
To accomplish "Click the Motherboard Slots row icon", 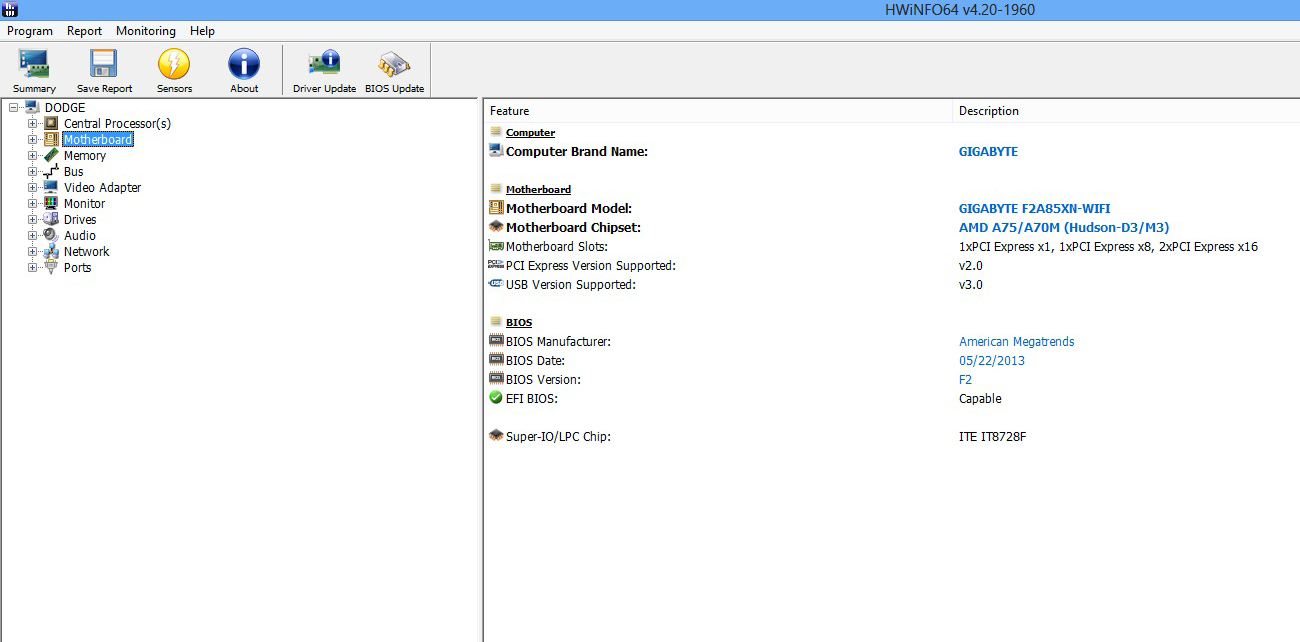I will pyautogui.click(x=496, y=246).
